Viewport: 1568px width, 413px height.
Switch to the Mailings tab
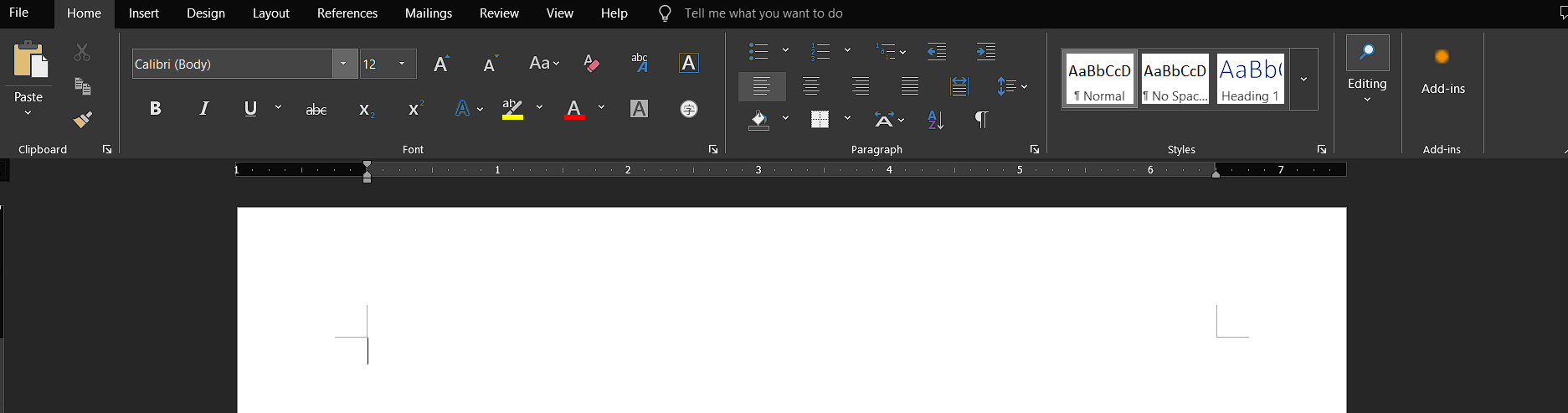[x=429, y=13]
